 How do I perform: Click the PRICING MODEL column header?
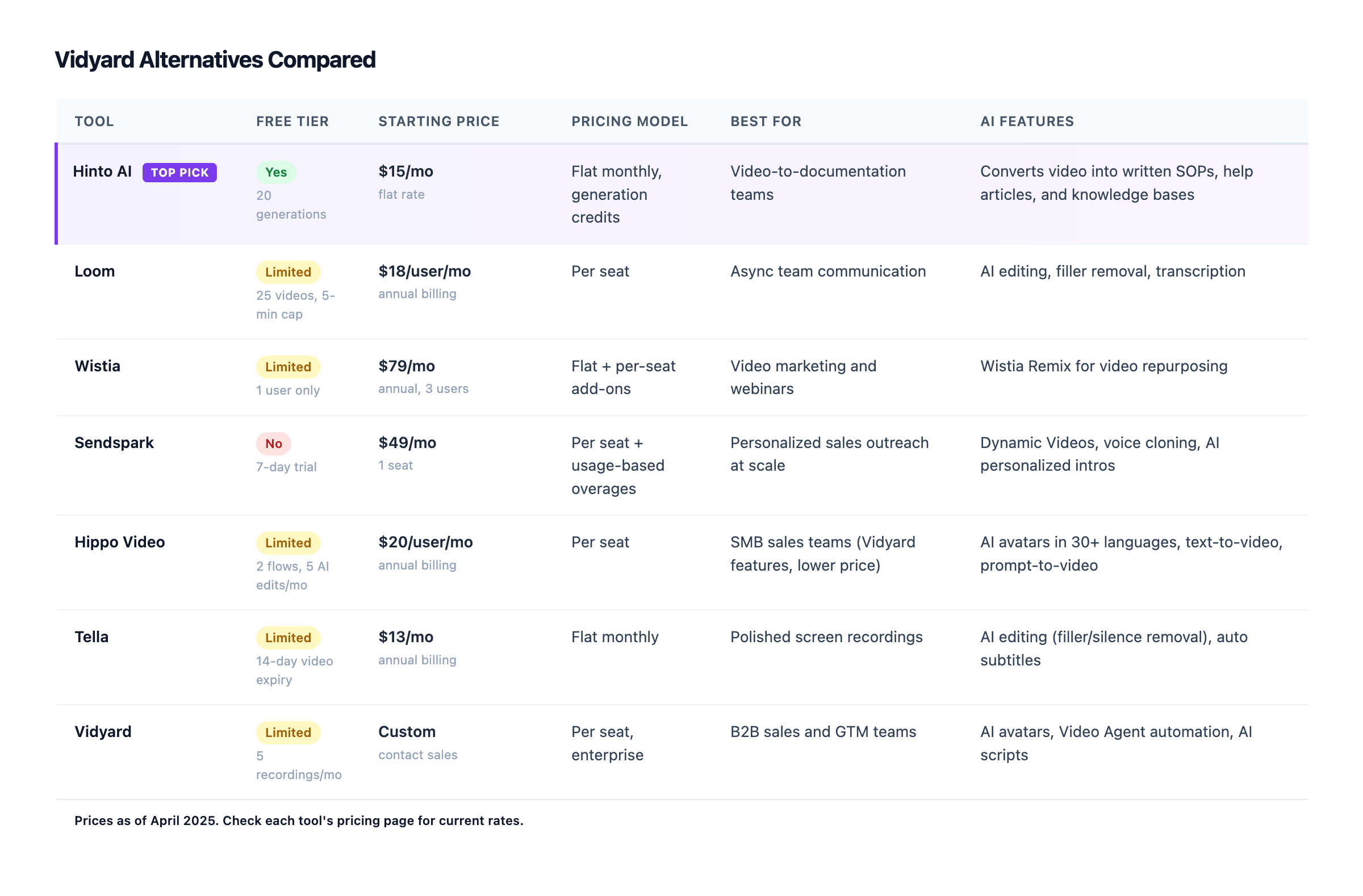tap(629, 121)
